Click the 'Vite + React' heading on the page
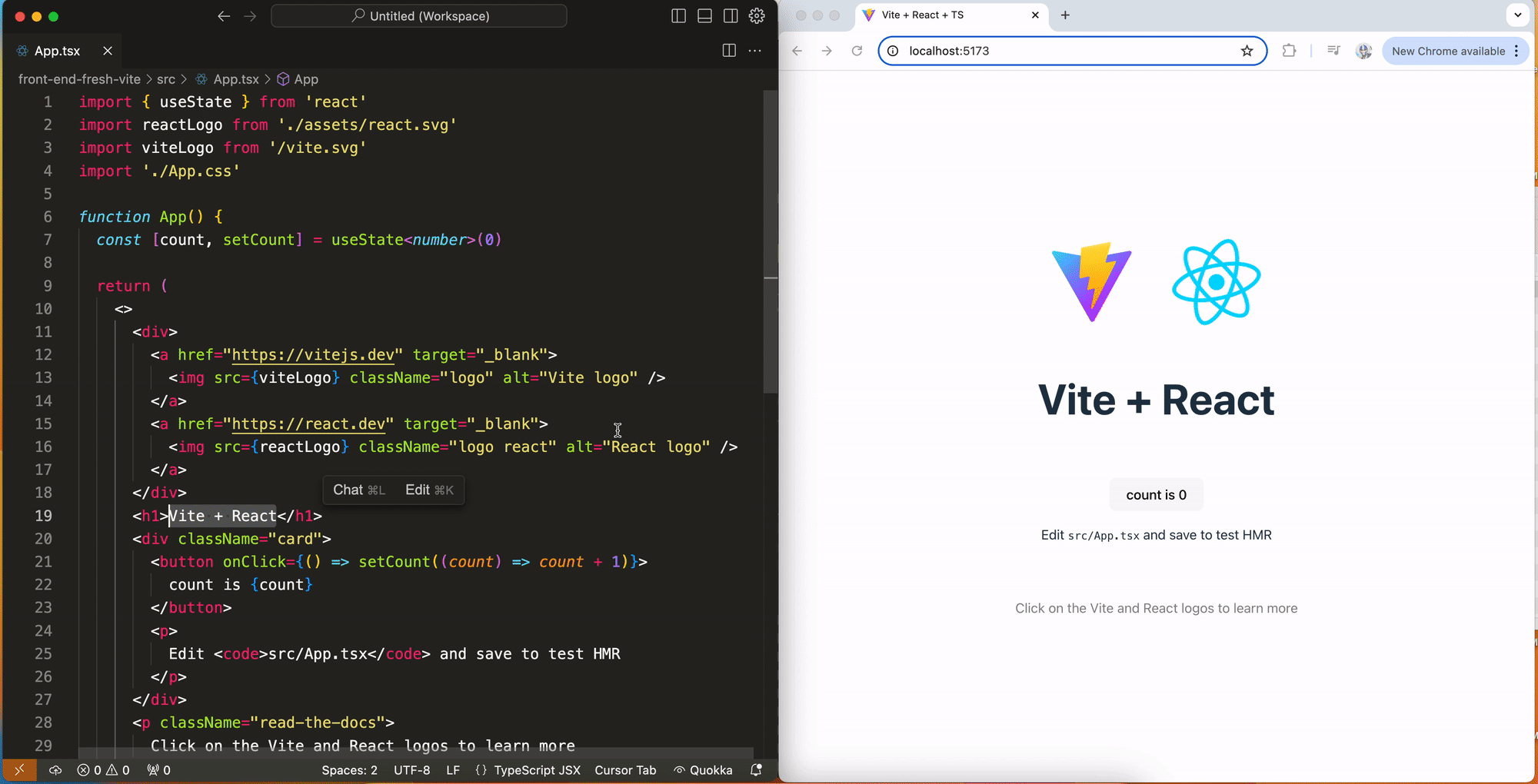Screen dimensions: 1538x784 click(1157, 400)
